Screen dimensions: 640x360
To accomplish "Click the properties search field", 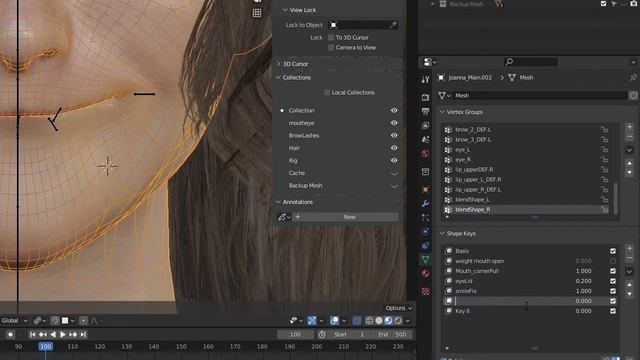I will 531,62.
